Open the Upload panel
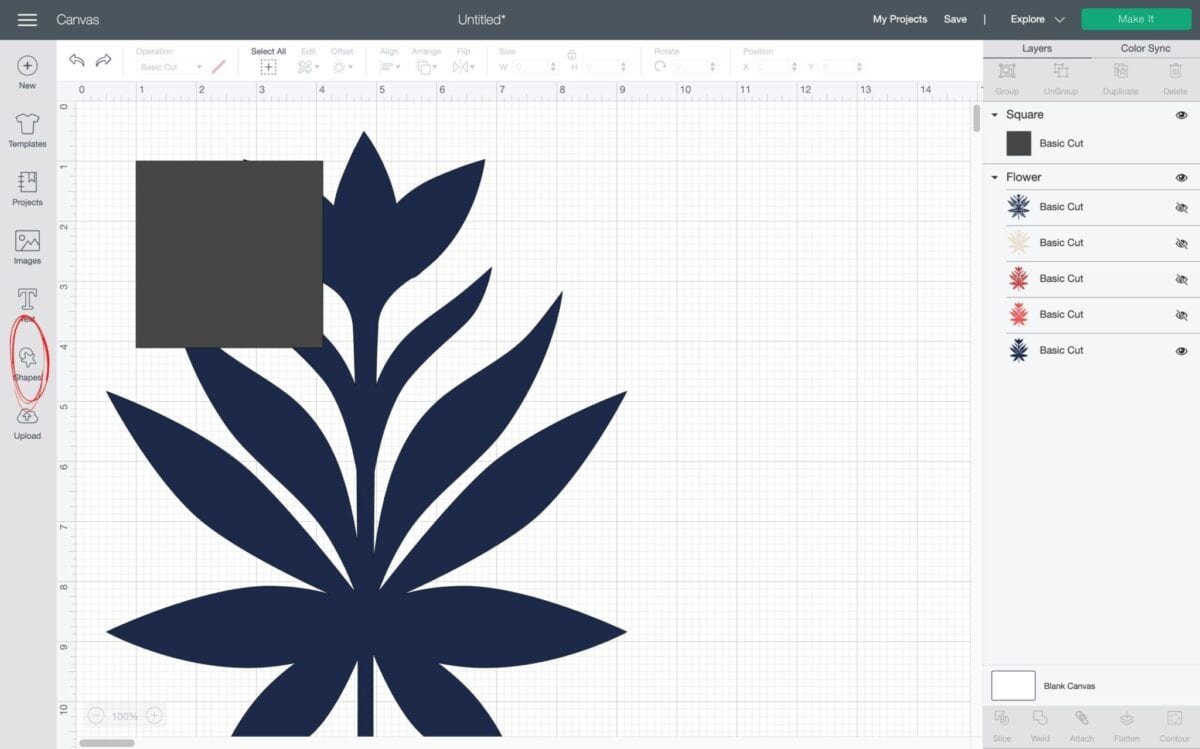This screenshot has width=1200, height=749. 27,422
